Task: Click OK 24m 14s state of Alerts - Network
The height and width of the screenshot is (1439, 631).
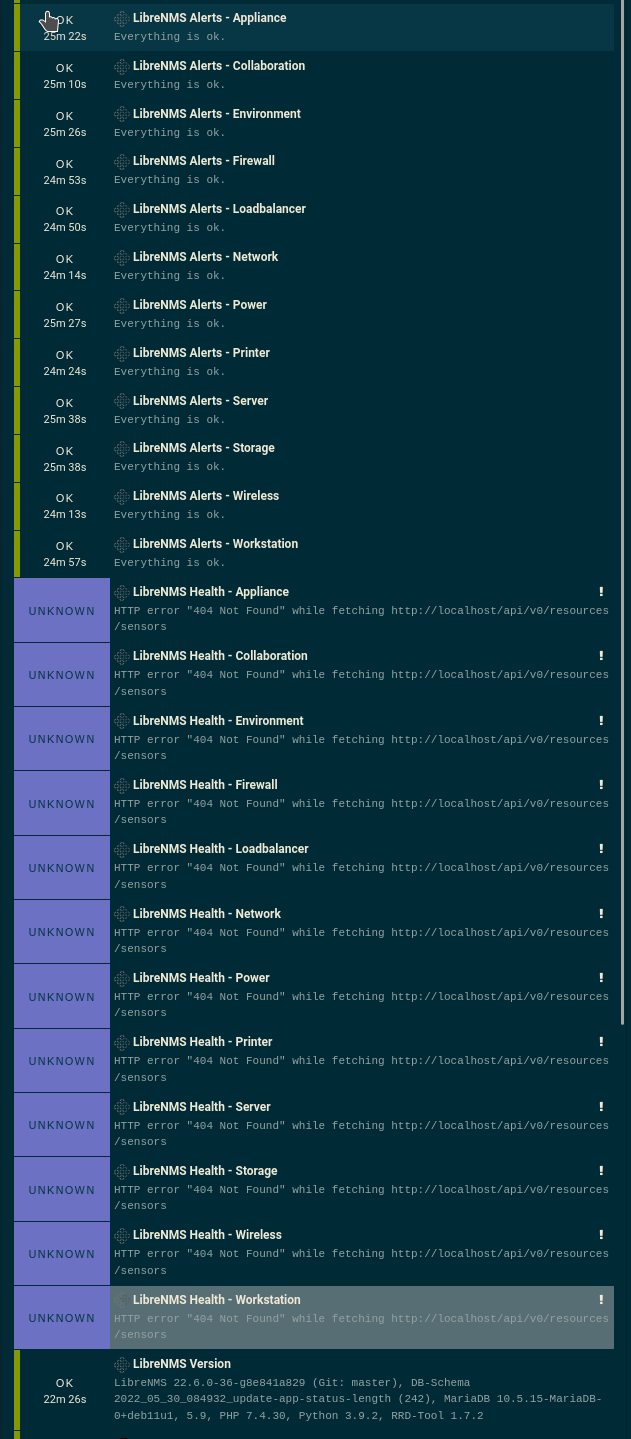Action: click(65, 267)
